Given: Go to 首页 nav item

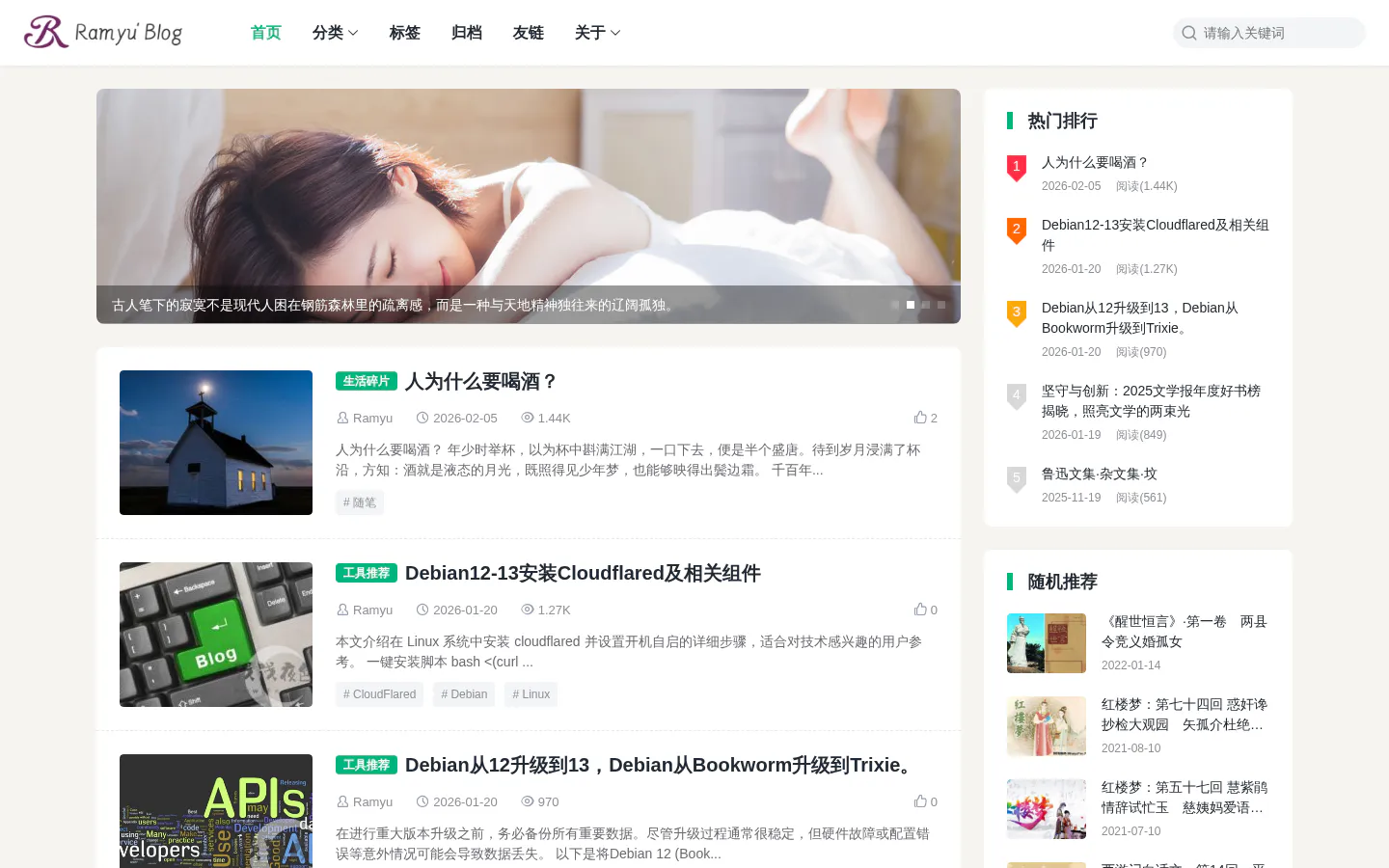Looking at the screenshot, I should point(266,33).
